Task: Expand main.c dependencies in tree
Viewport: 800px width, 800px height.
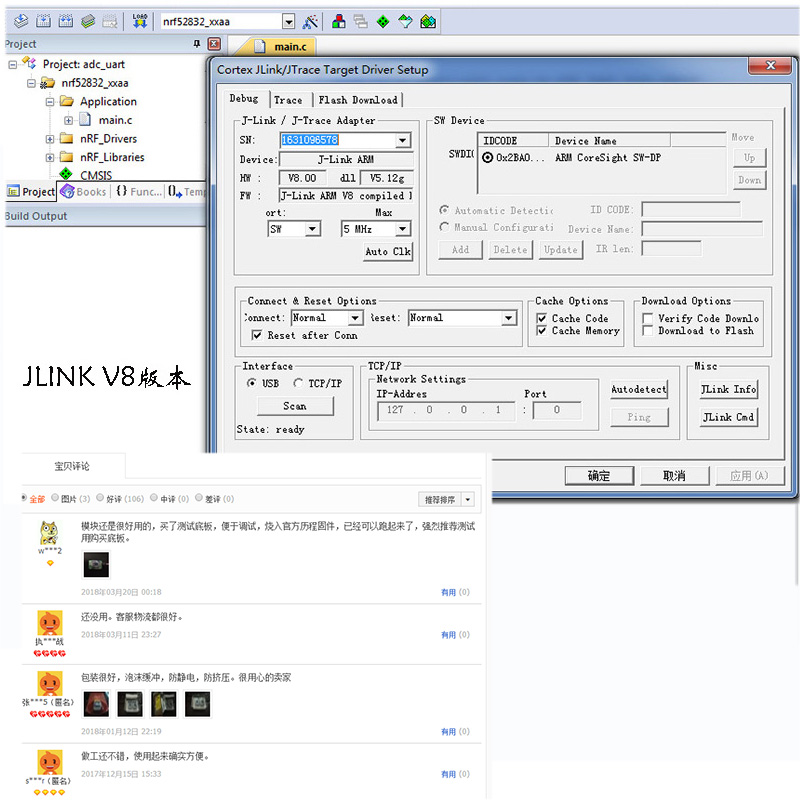Action: pos(68,120)
